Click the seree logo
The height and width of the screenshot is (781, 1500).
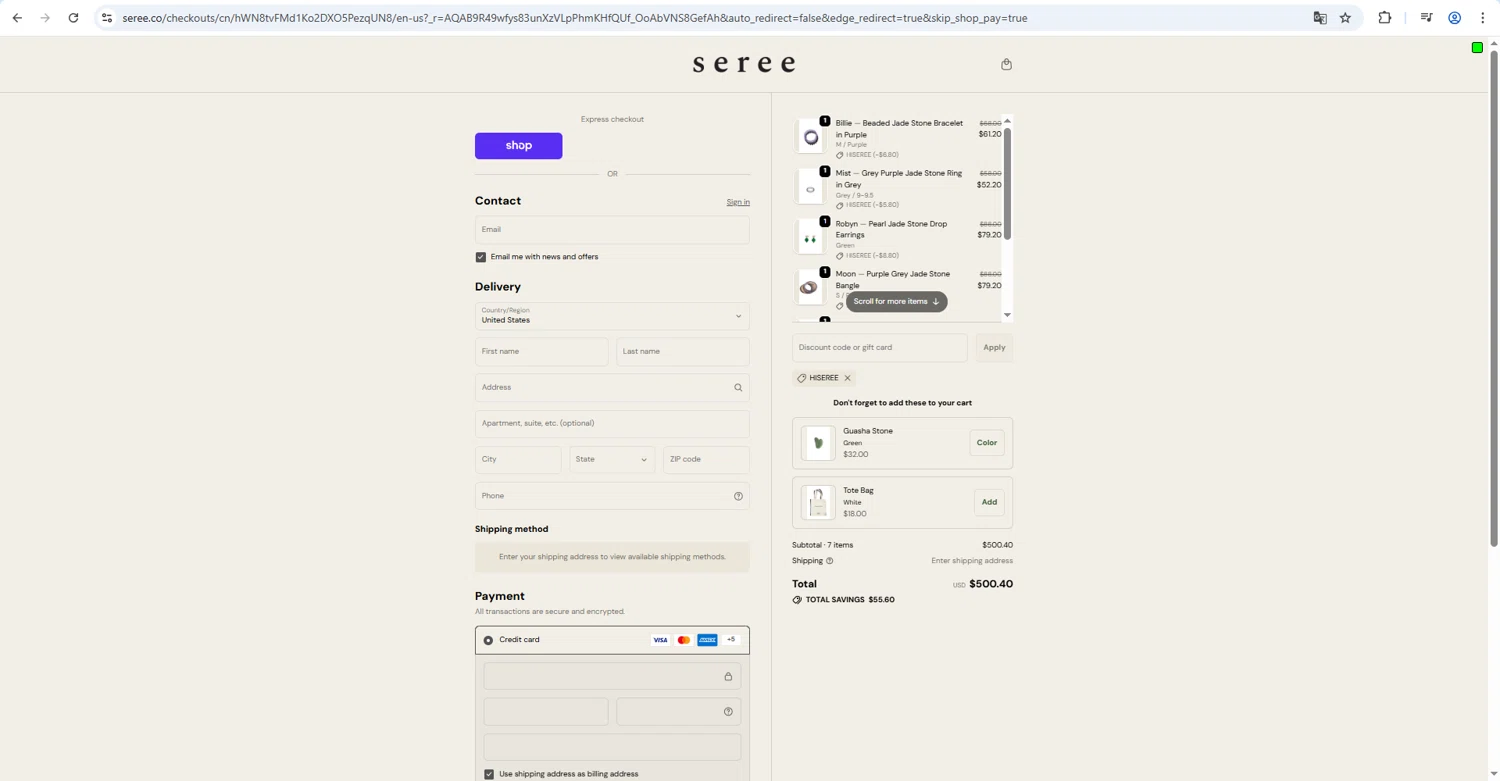[x=745, y=64]
